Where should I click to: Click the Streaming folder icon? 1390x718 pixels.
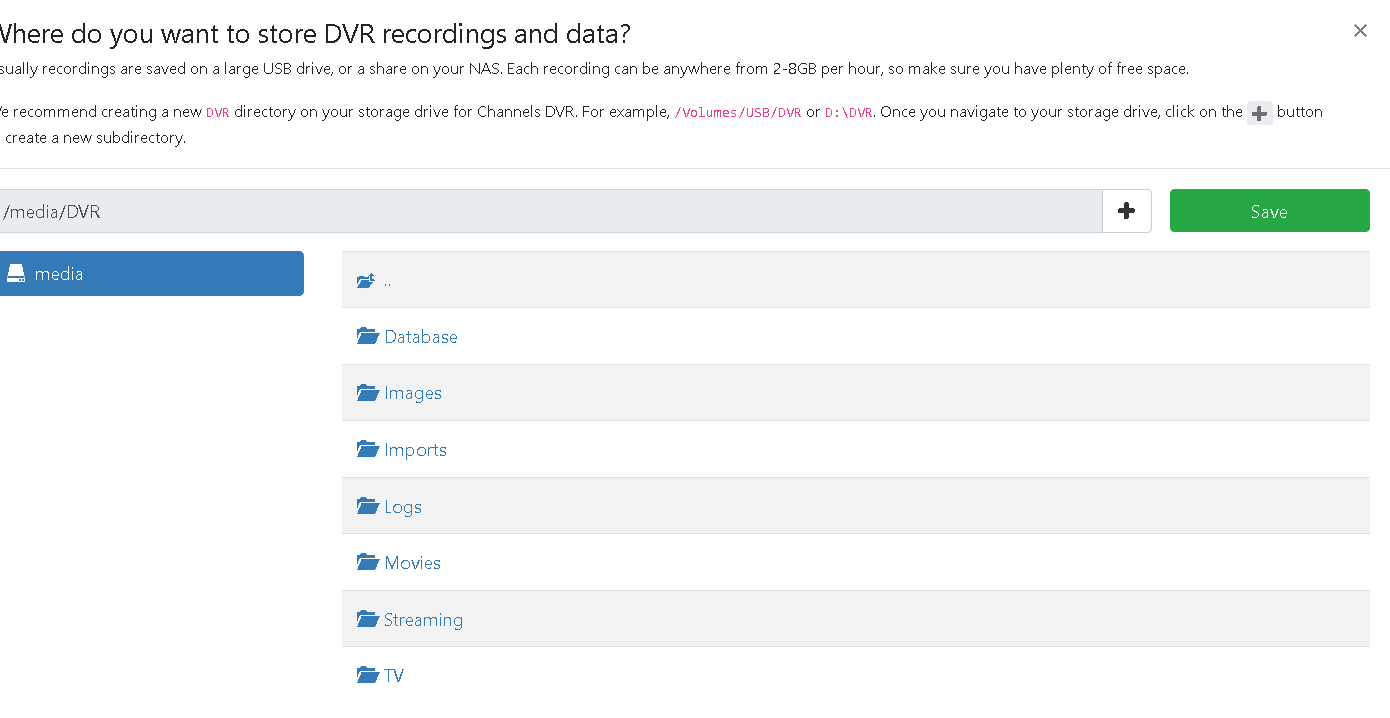click(x=367, y=620)
